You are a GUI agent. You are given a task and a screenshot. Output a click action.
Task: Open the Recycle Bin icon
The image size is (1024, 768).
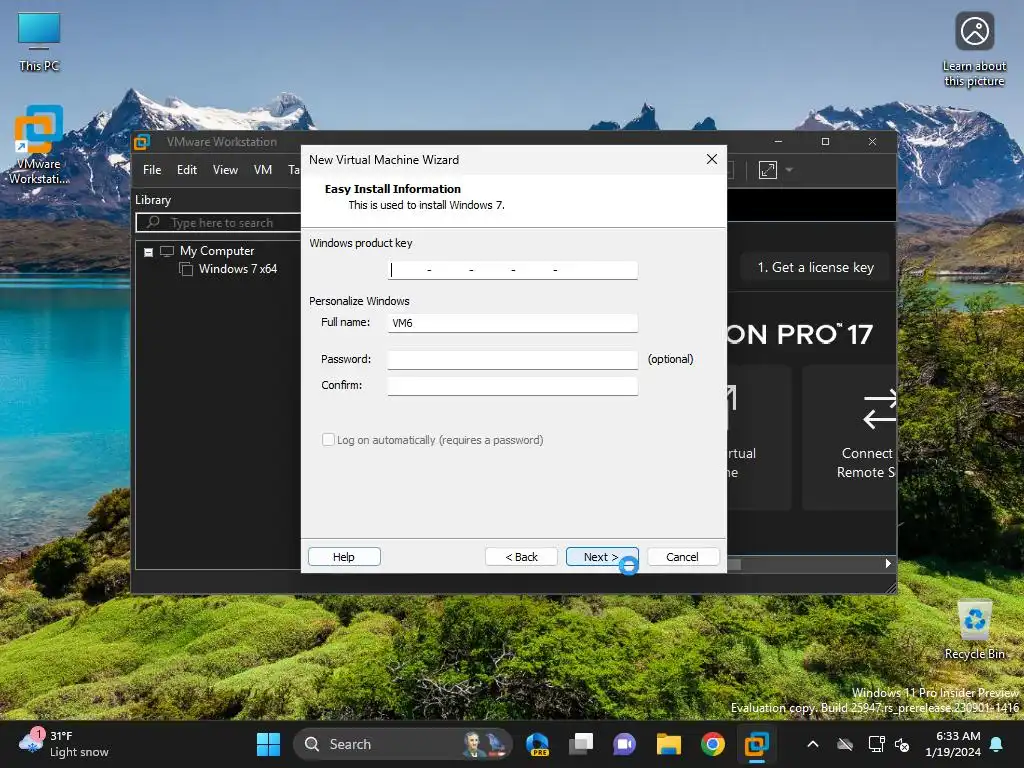(974, 630)
